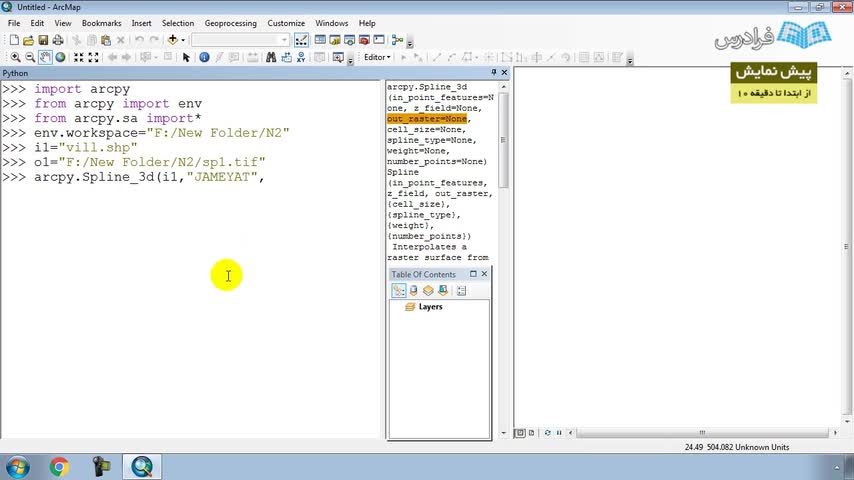Click the Python help pane scrollbar
Viewport: 854px width, 480px height.
(x=503, y=140)
